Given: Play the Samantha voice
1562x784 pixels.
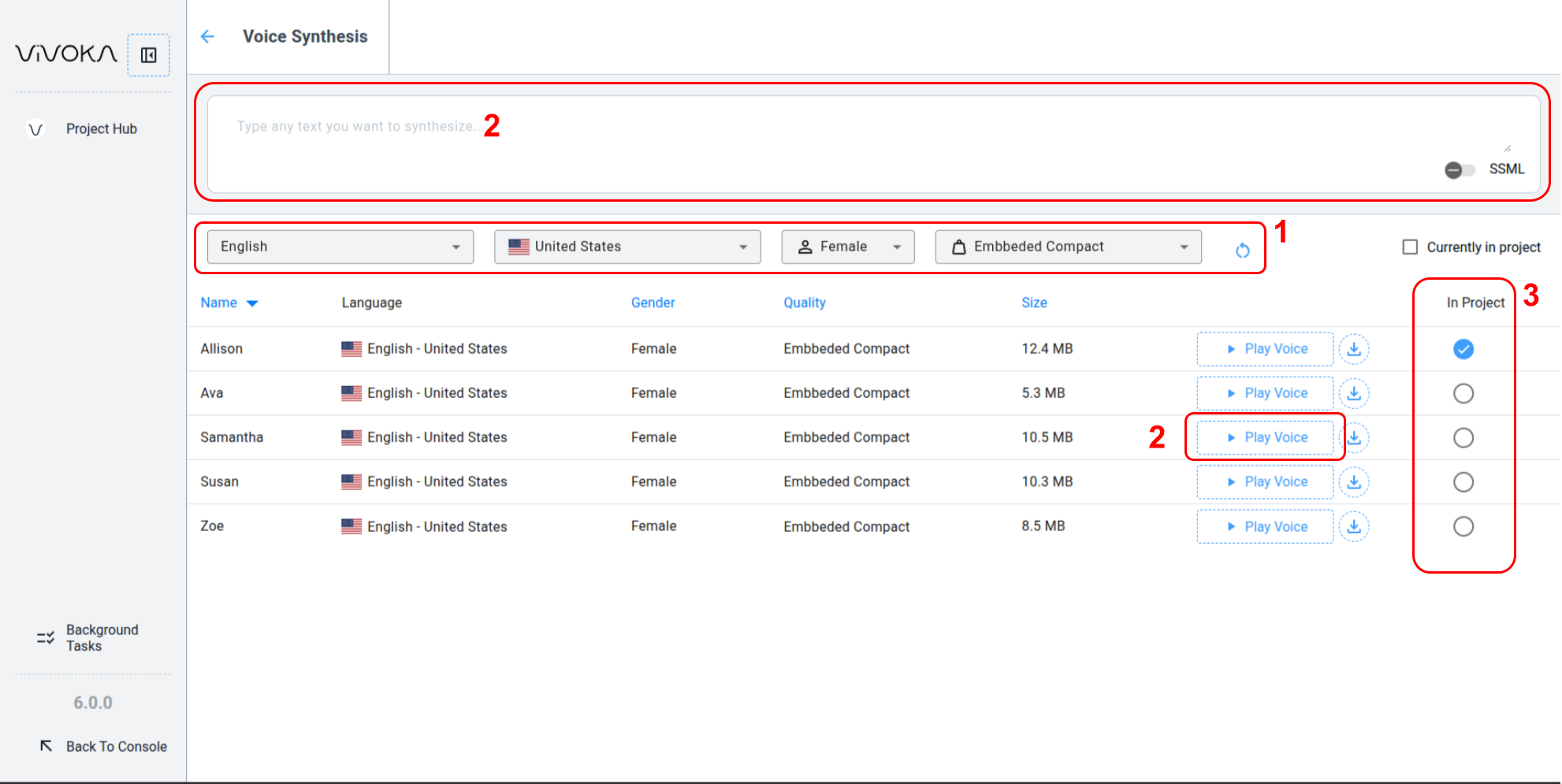Looking at the screenshot, I should (1265, 437).
